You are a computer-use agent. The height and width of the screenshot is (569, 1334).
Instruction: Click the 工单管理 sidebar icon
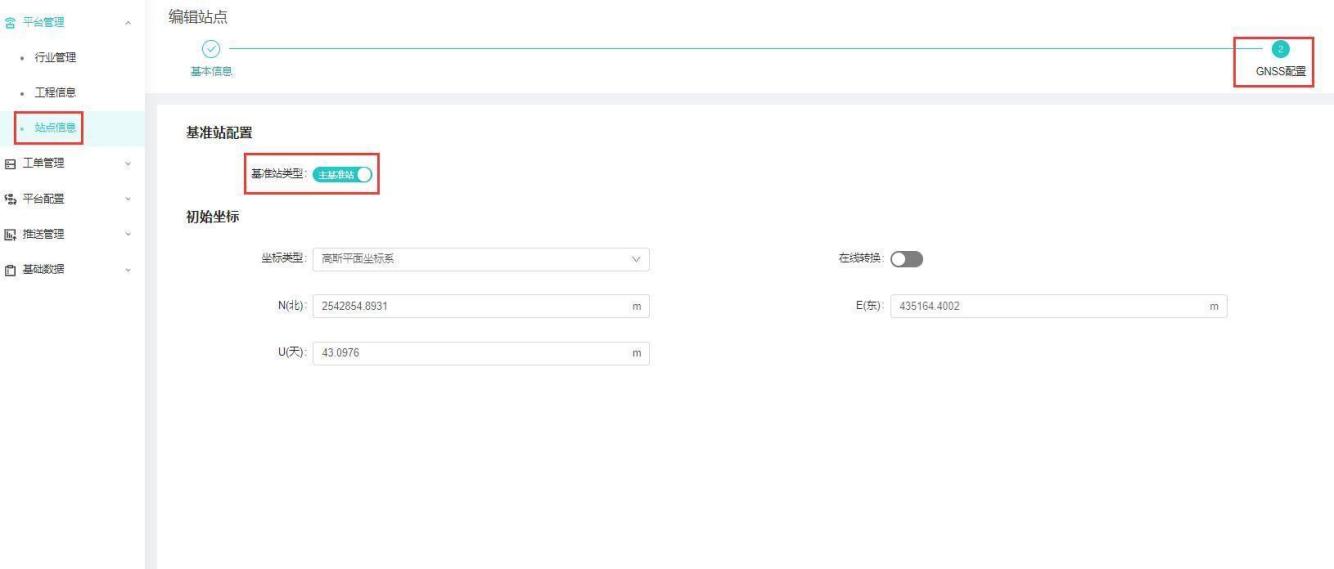(10, 163)
